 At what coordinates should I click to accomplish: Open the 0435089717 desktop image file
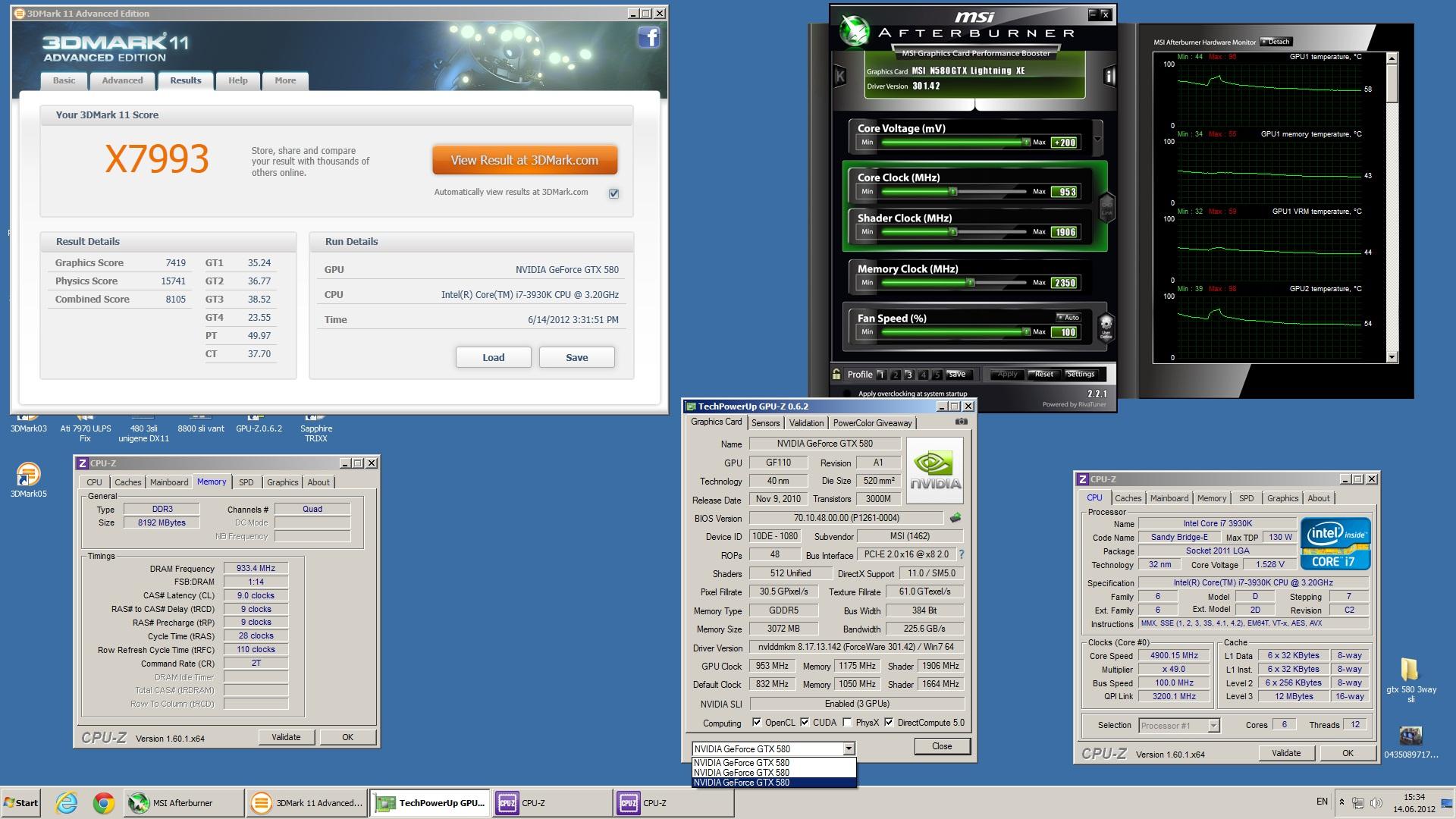[x=1410, y=742]
